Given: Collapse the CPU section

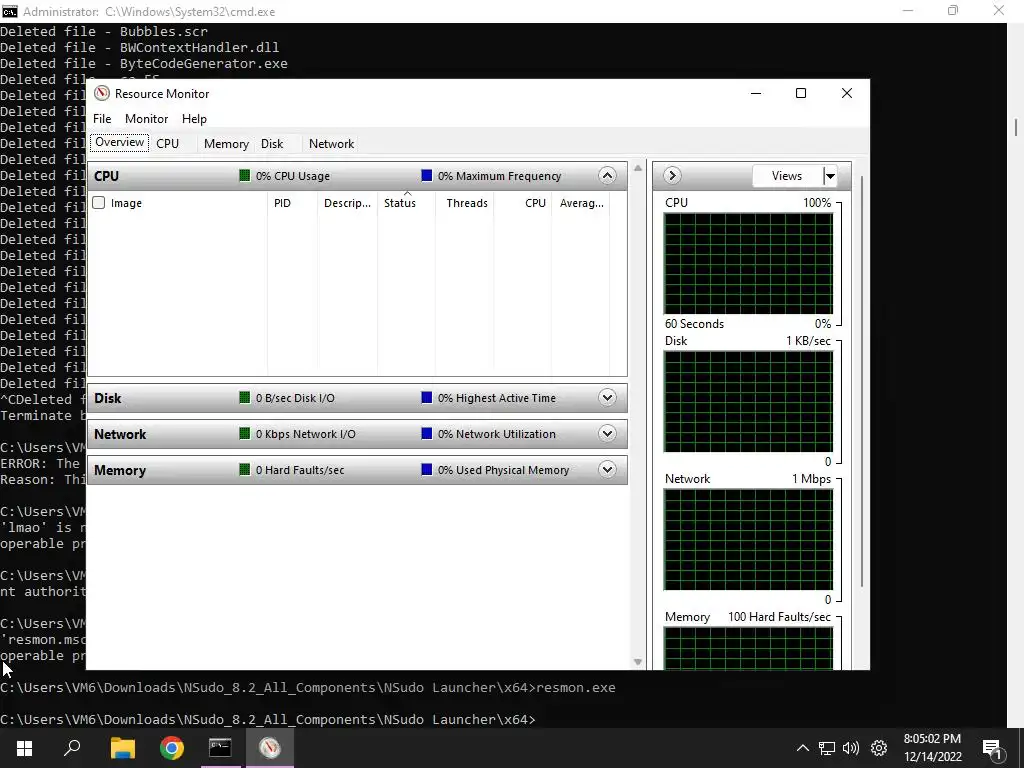Looking at the screenshot, I should pyautogui.click(x=607, y=176).
